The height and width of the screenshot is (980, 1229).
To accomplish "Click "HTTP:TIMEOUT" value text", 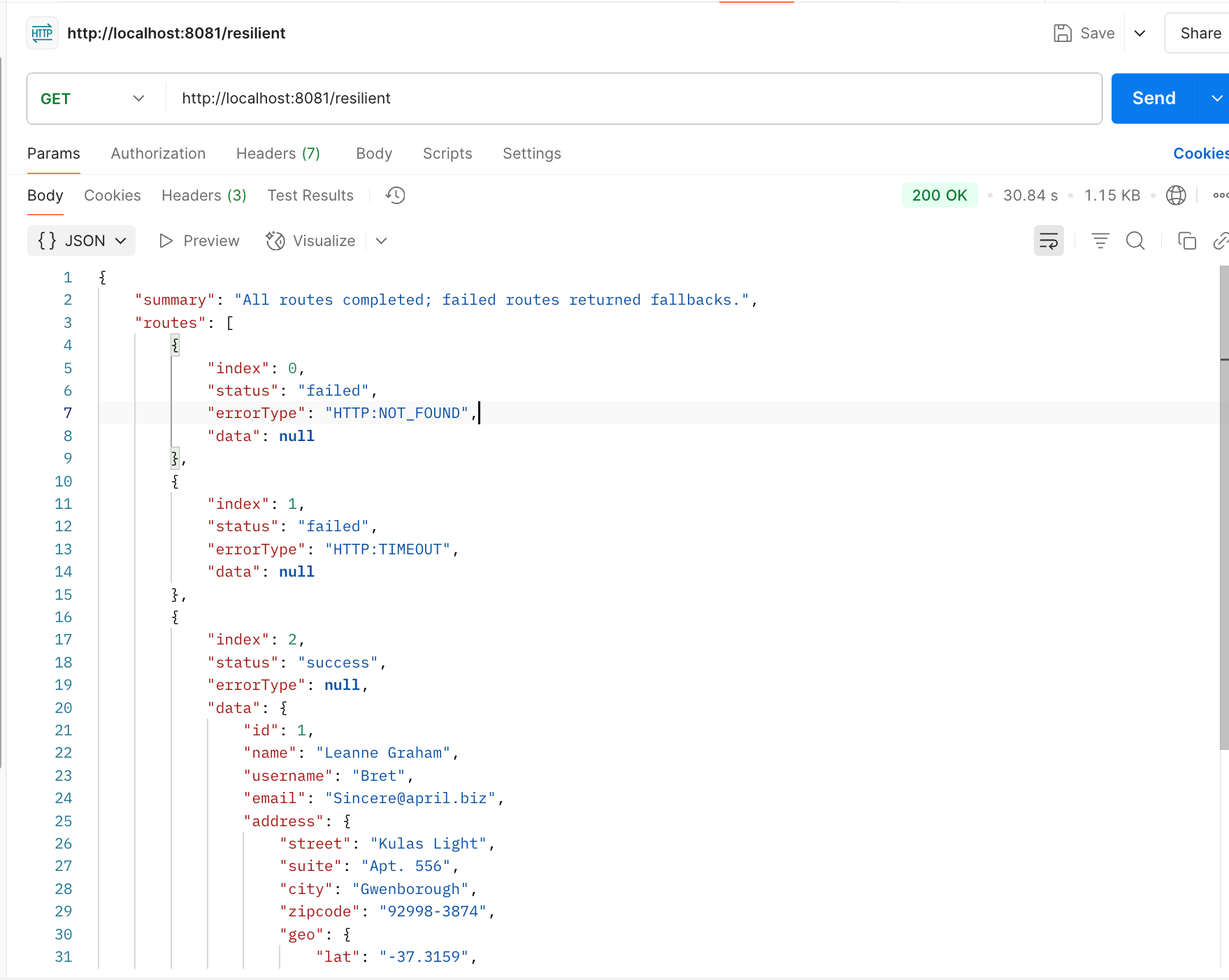I will tap(387, 549).
